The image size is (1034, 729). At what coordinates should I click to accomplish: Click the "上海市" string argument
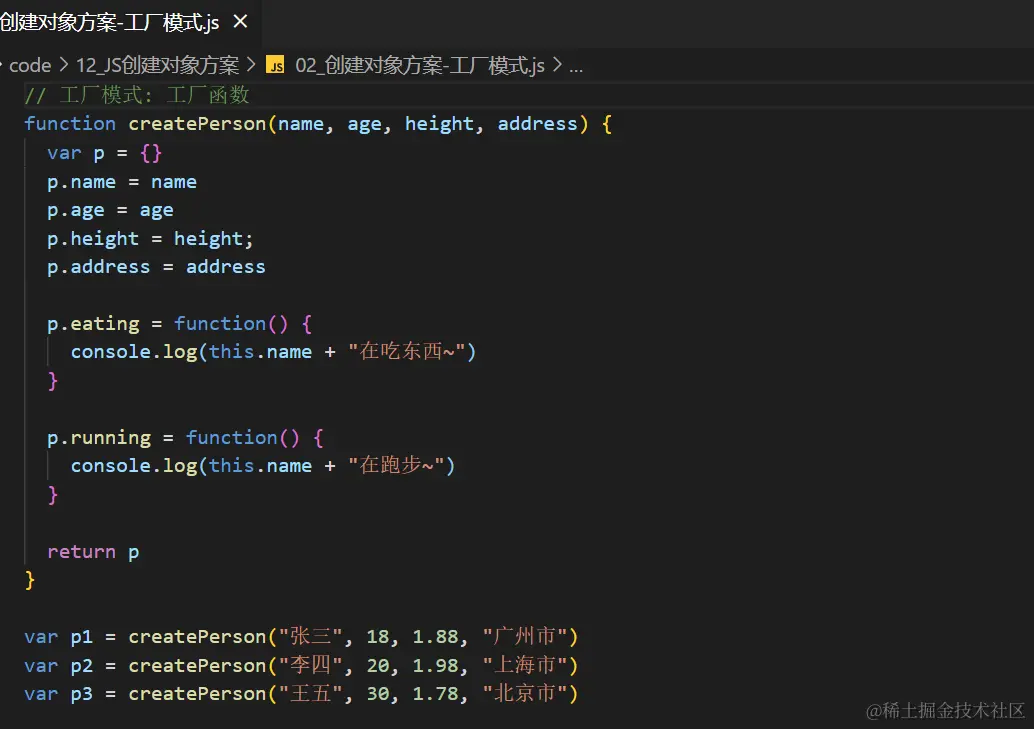pyautogui.click(x=525, y=666)
